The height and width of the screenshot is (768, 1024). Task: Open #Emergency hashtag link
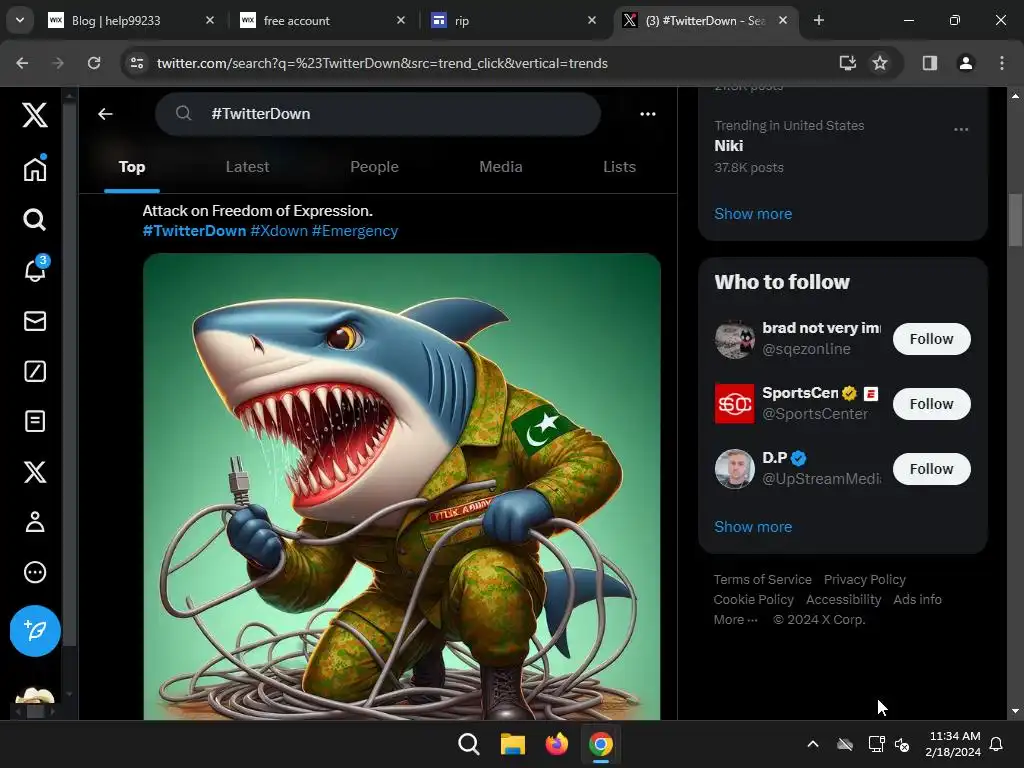(x=355, y=231)
